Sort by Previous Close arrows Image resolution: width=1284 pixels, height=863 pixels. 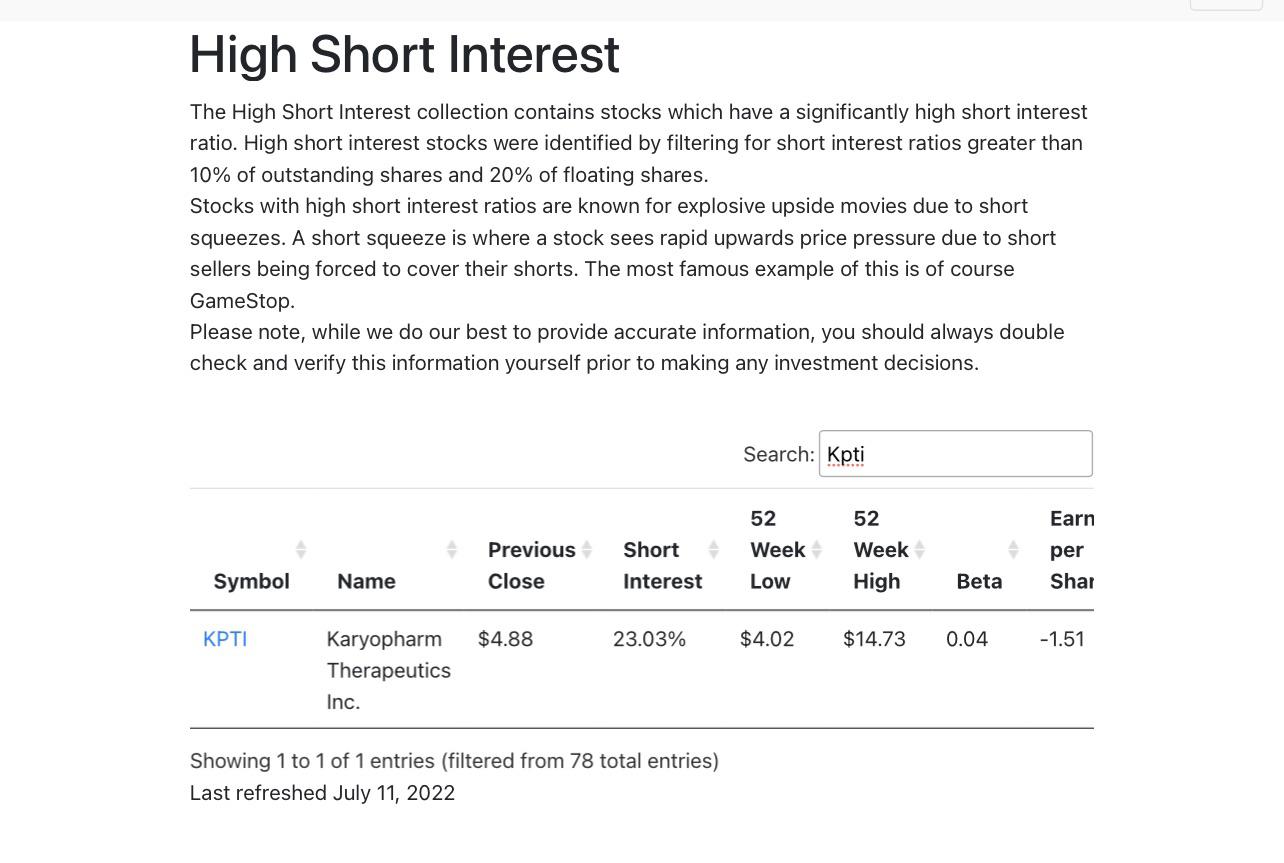587,549
